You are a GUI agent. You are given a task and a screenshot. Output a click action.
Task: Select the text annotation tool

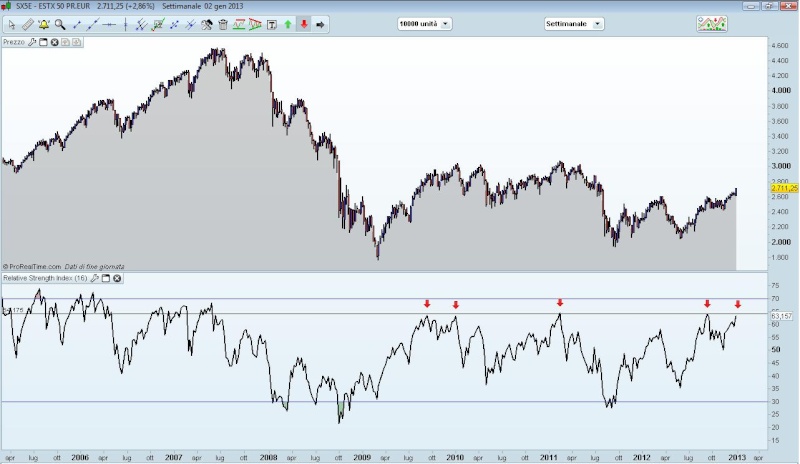click(x=271, y=25)
